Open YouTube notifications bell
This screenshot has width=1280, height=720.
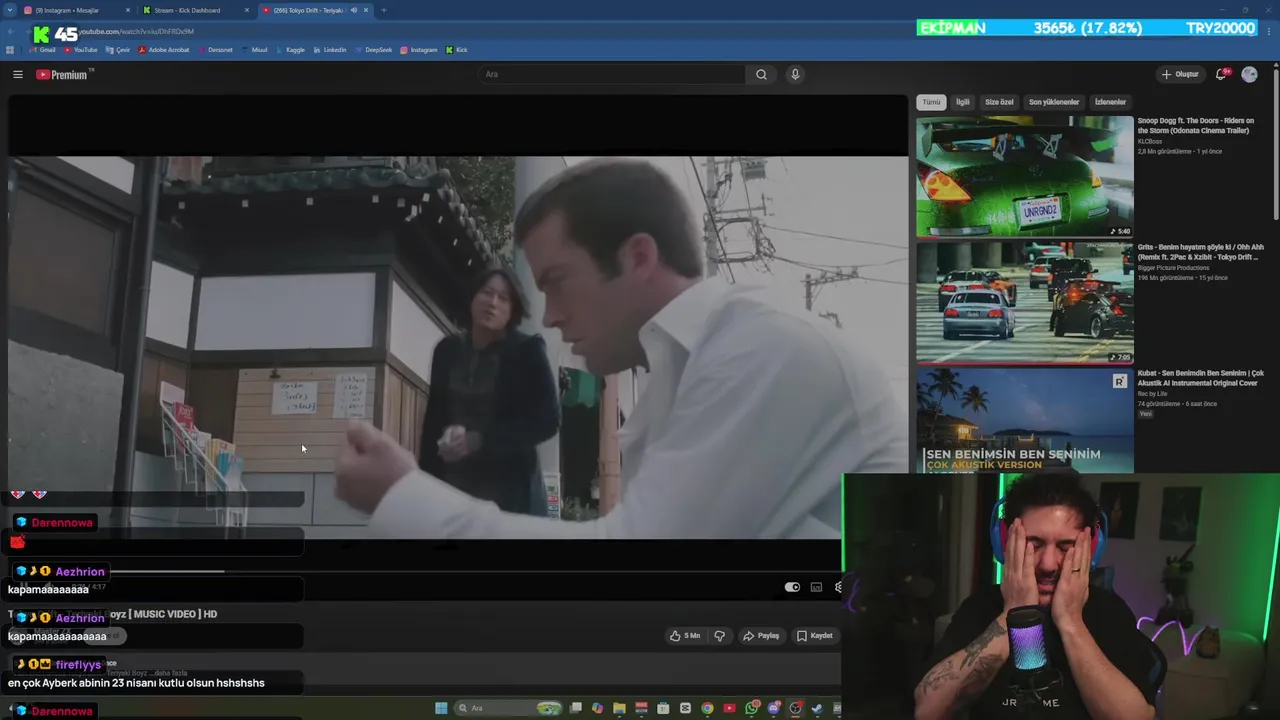tap(1221, 74)
